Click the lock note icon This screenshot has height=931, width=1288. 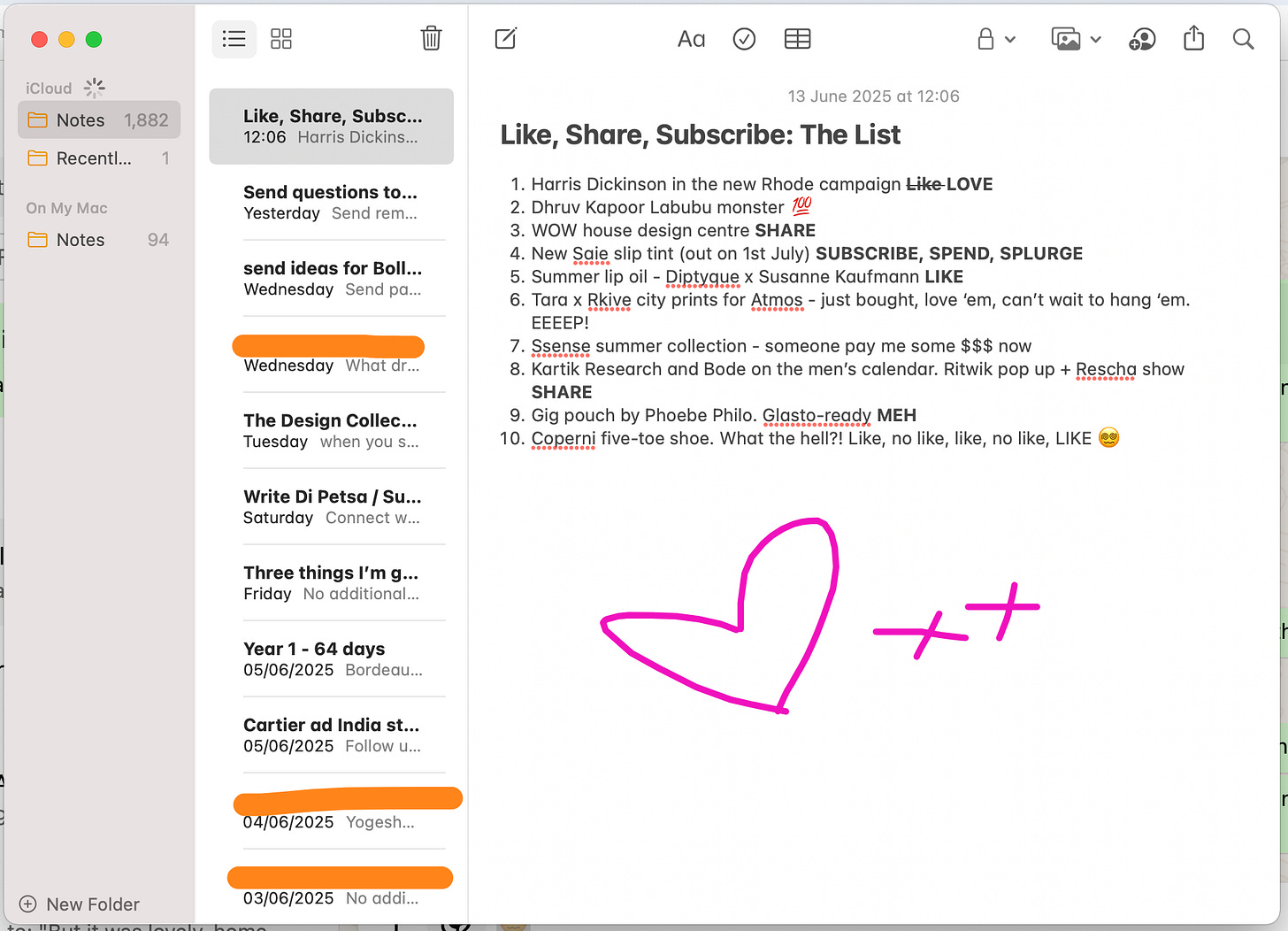click(985, 39)
